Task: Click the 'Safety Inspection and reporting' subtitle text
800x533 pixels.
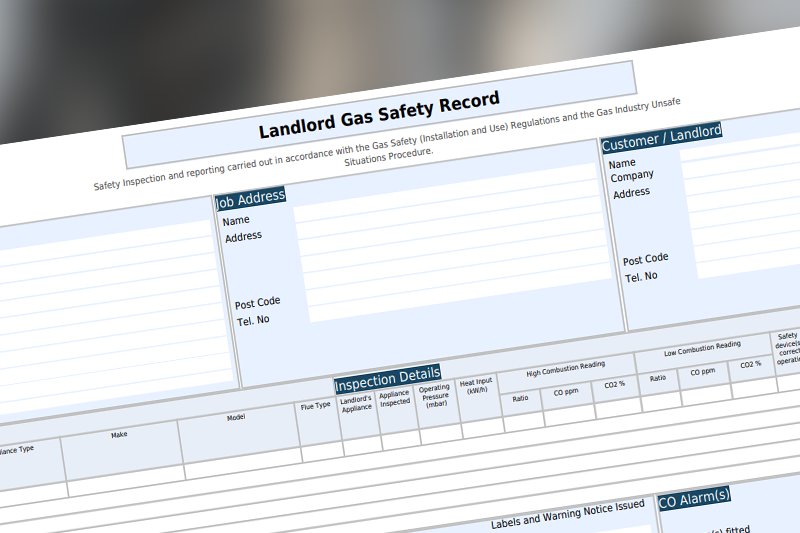Action: pos(387,144)
